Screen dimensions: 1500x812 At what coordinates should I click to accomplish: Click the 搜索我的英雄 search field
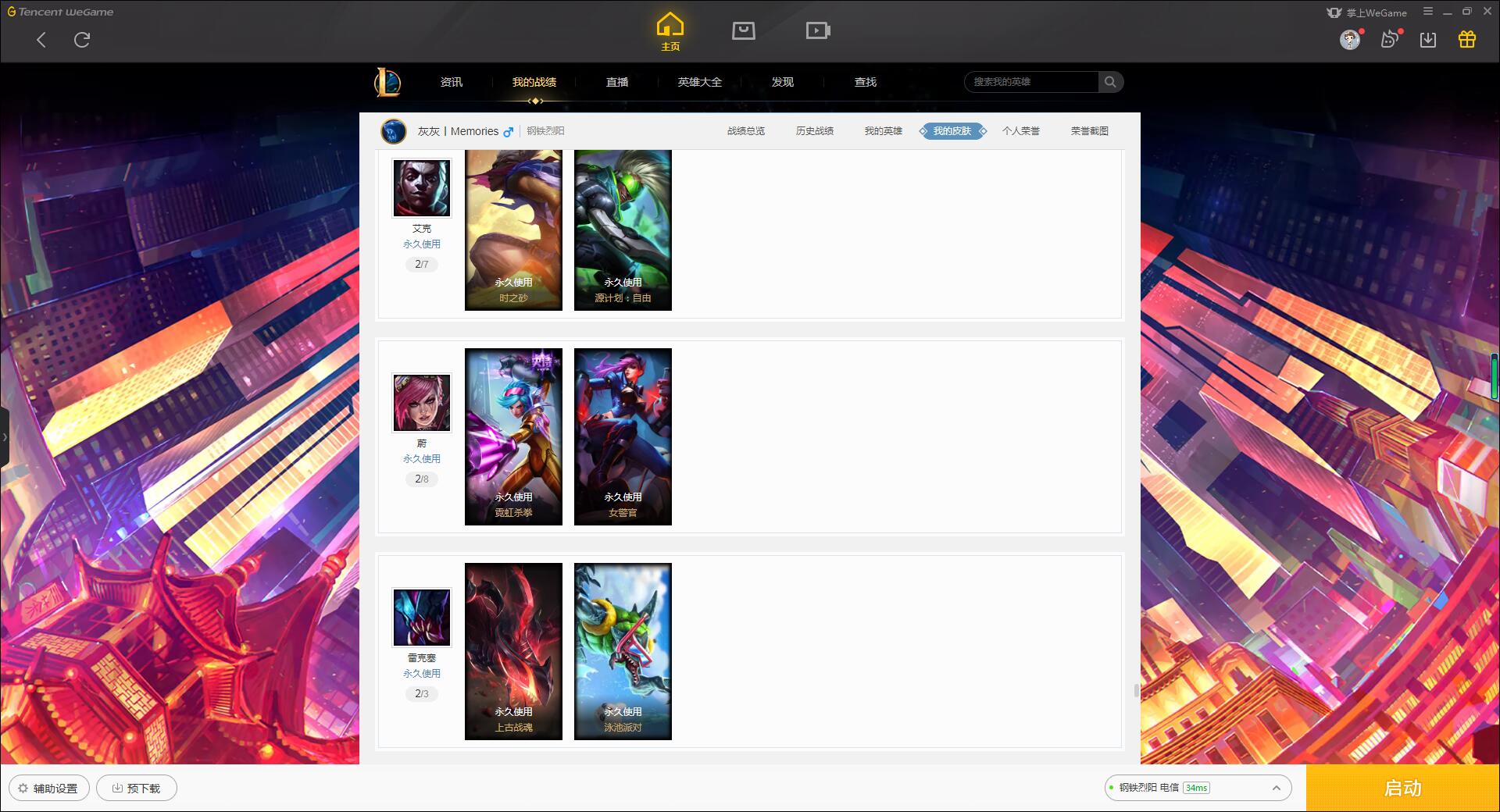coord(1032,82)
